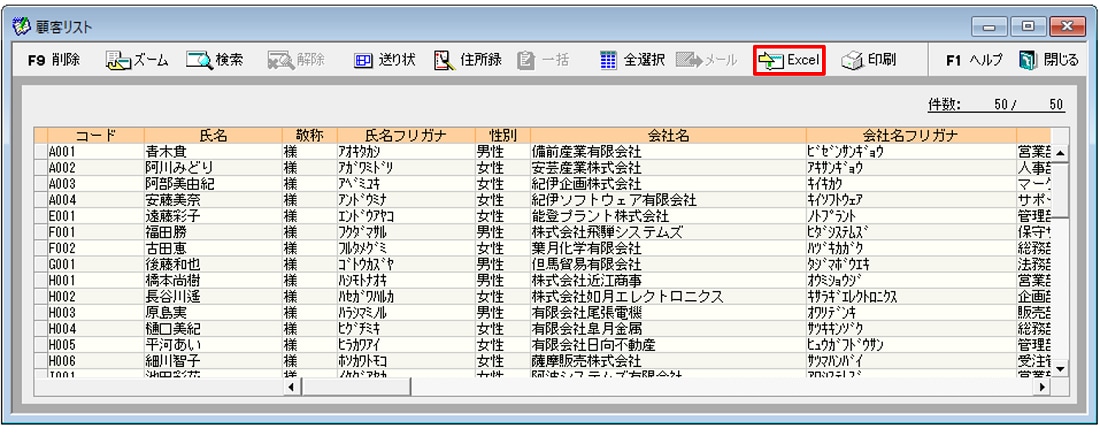
Task: Open 送り状 invoice function
Action: (x=385, y=61)
